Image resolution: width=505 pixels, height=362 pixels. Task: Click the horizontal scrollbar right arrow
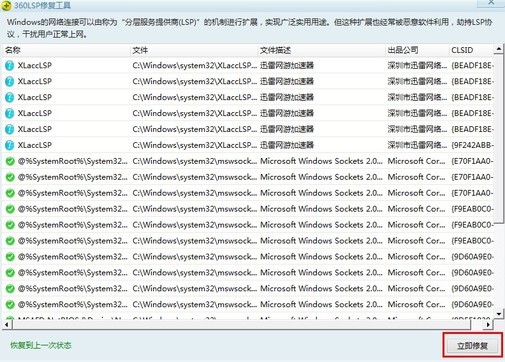coord(488,324)
